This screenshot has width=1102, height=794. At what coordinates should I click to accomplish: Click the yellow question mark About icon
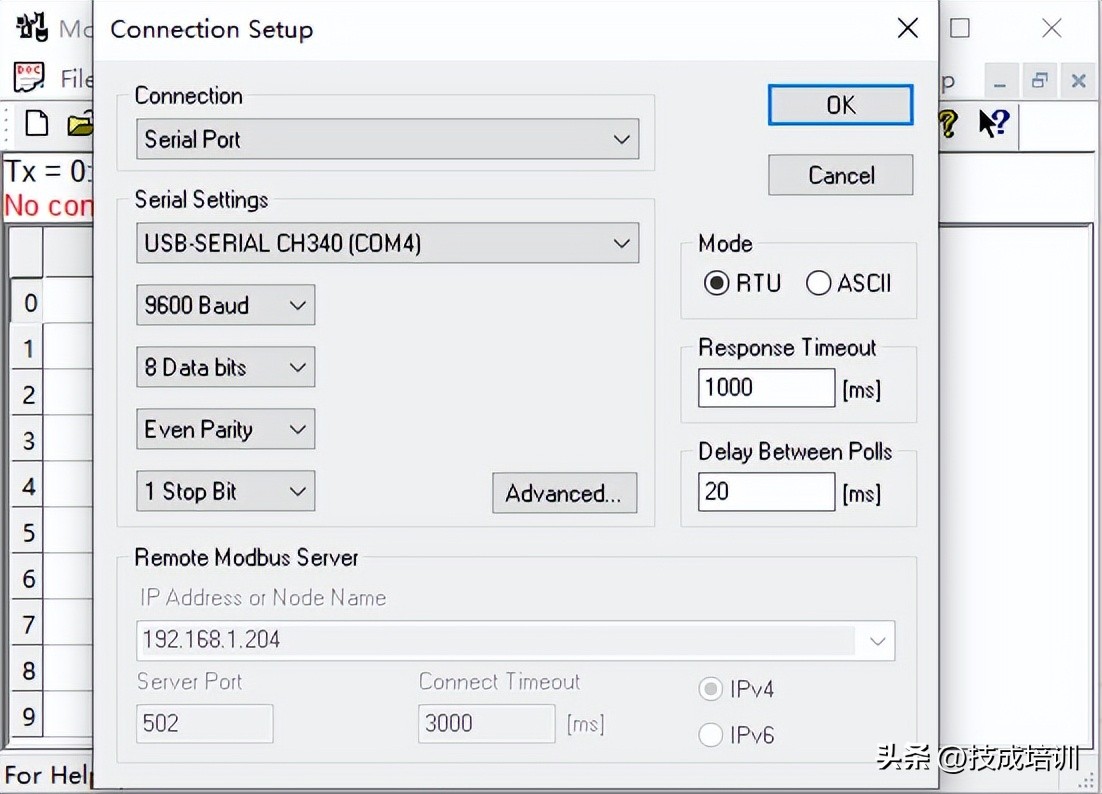(947, 124)
